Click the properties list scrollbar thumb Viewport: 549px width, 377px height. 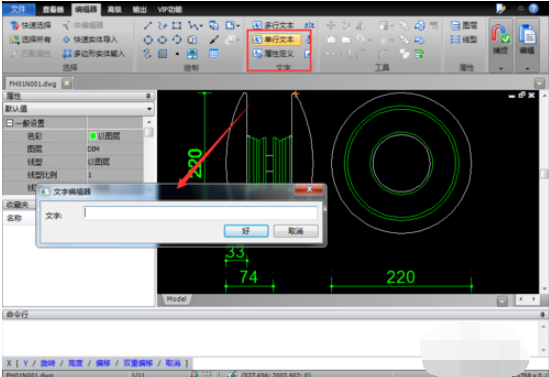(149, 133)
